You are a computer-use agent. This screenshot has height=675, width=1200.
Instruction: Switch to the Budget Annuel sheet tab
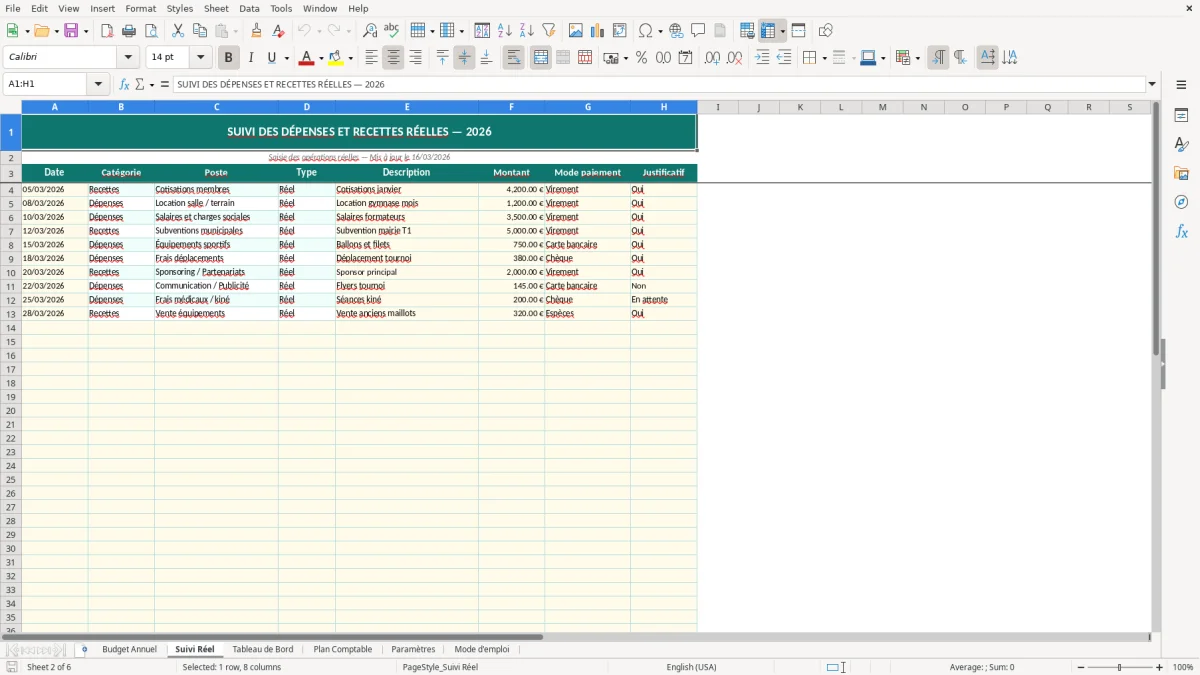[129, 649]
